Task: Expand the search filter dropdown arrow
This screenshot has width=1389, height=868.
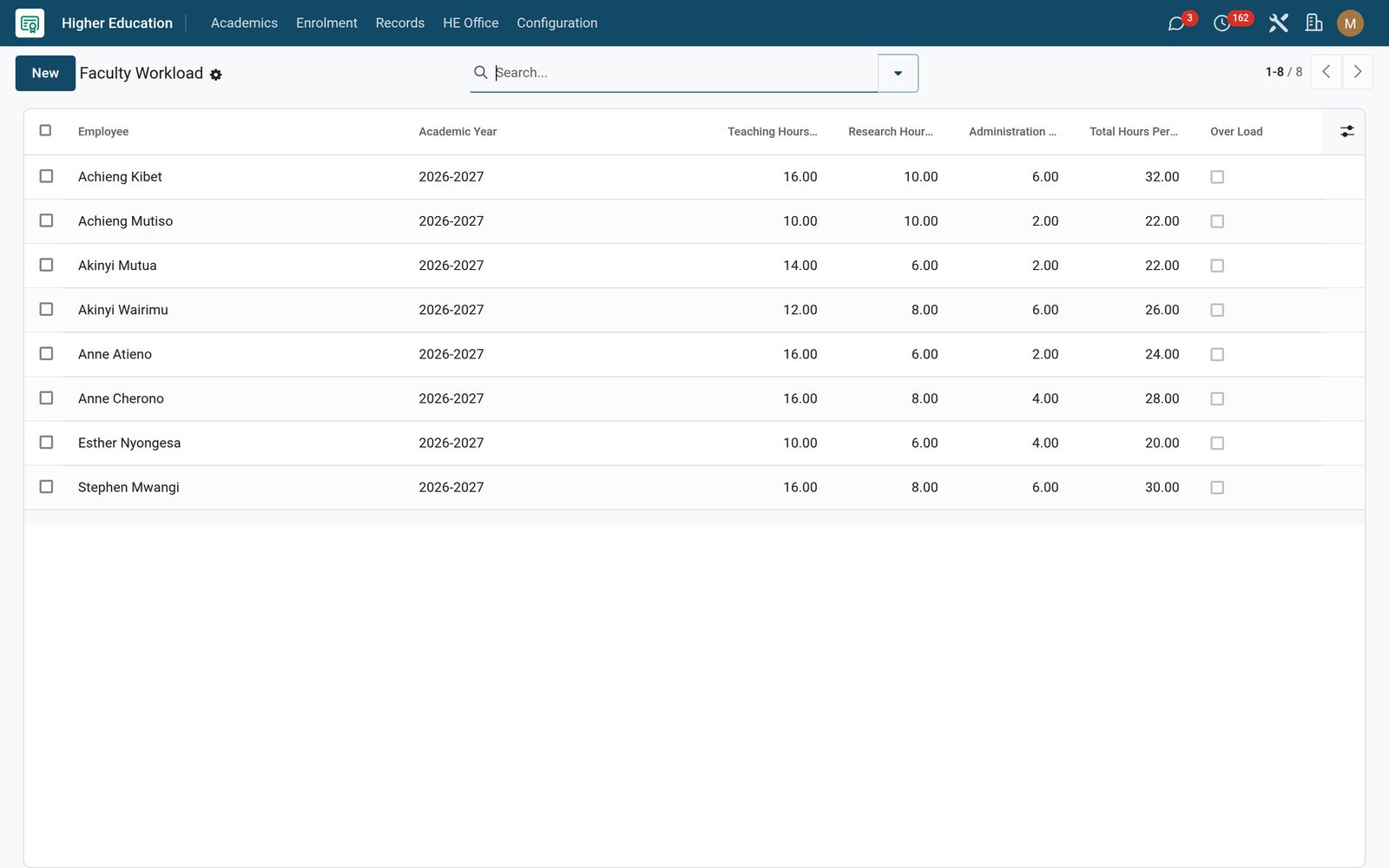Action: (x=898, y=73)
